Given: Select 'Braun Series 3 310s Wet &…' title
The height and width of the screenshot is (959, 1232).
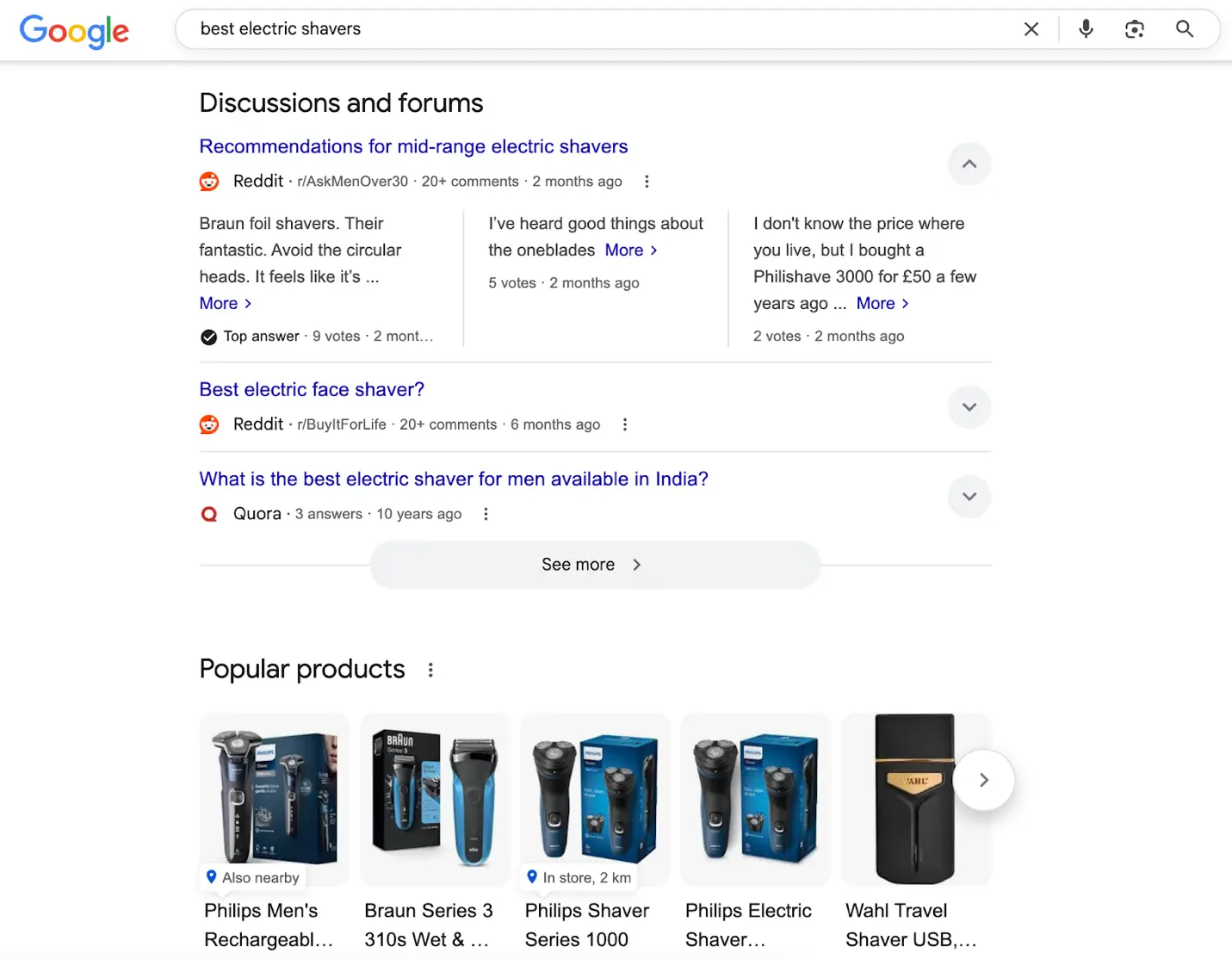Looking at the screenshot, I should [x=429, y=925].
